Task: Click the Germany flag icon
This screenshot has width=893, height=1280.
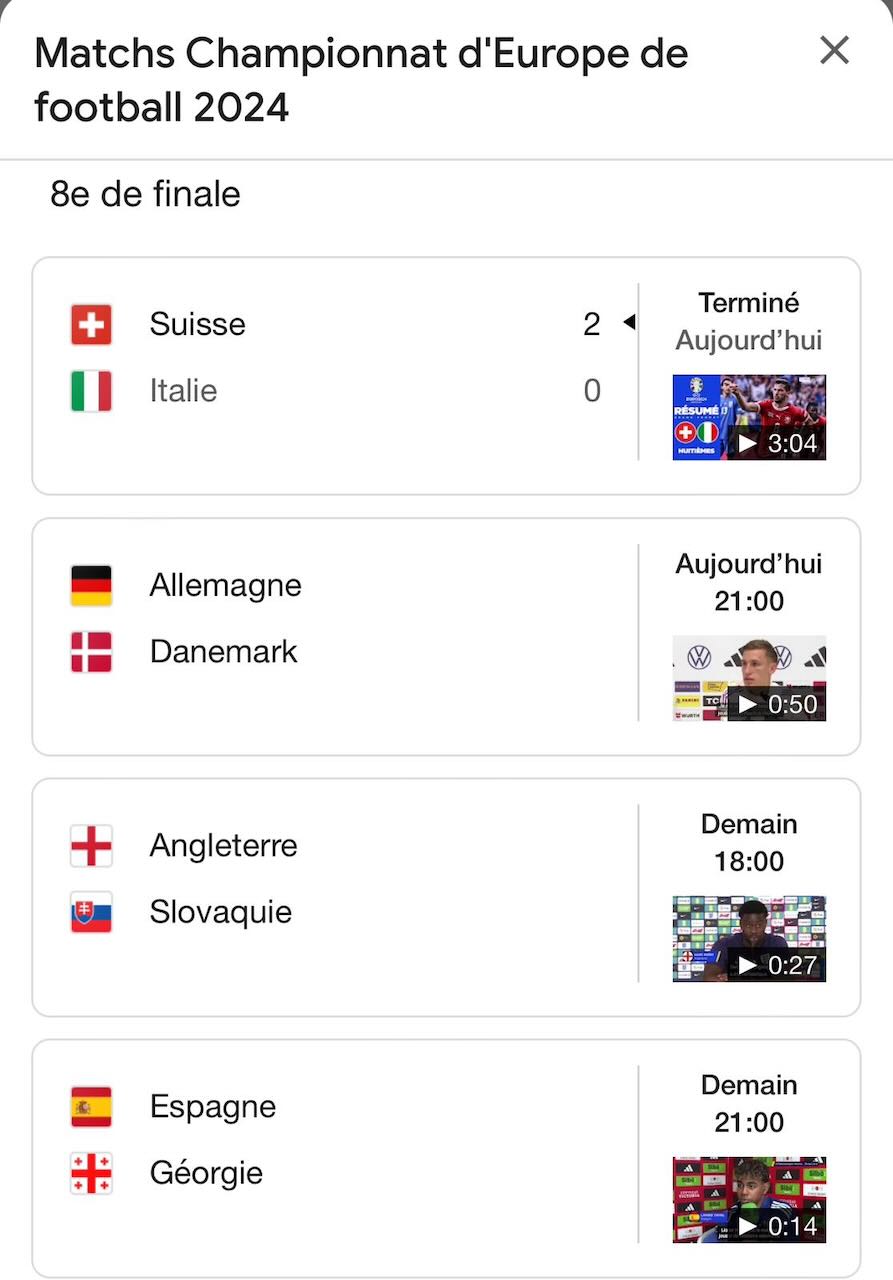Action: 91,586
